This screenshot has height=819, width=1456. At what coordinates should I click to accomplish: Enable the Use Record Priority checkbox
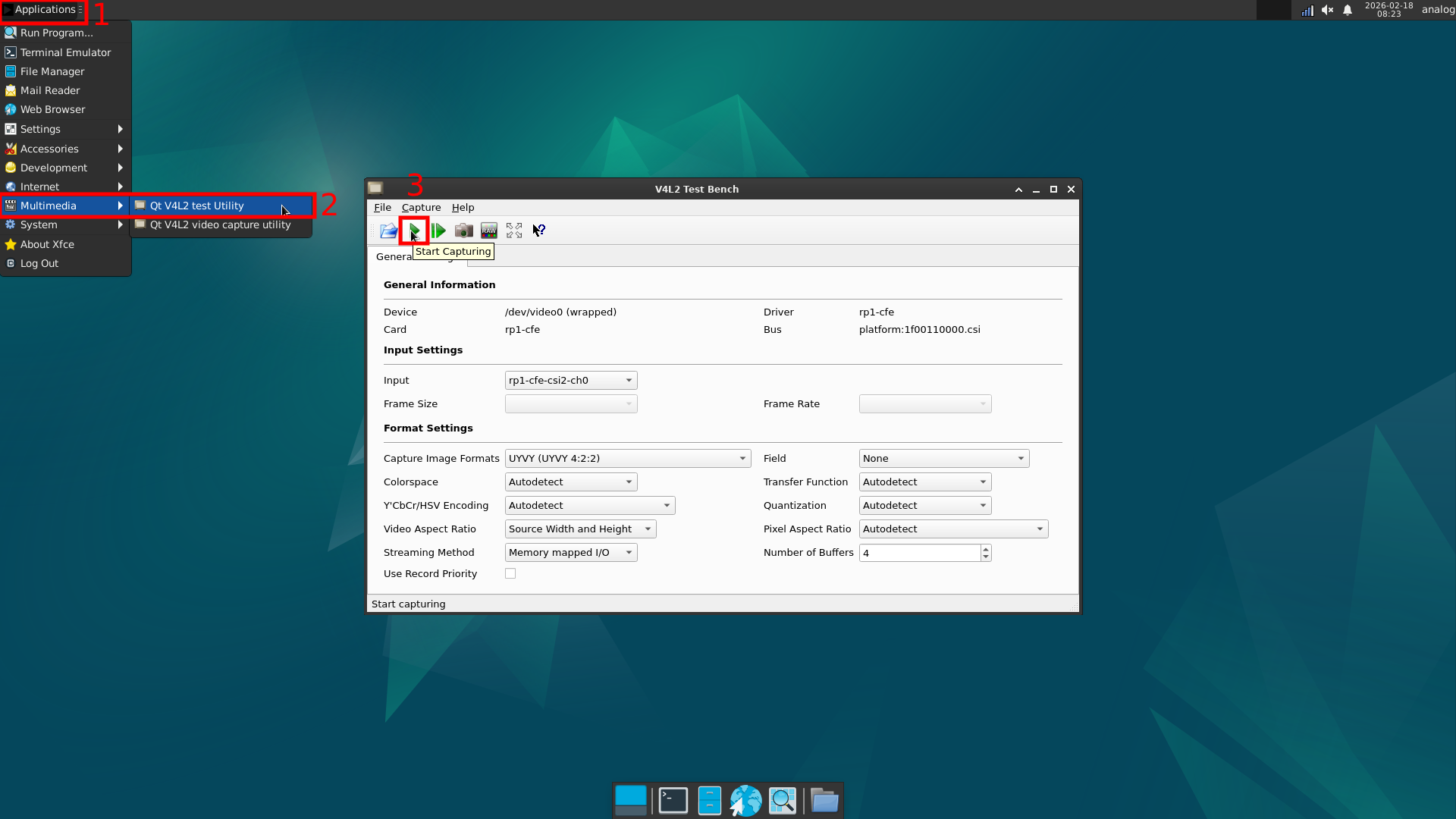[x=510, y=573]
